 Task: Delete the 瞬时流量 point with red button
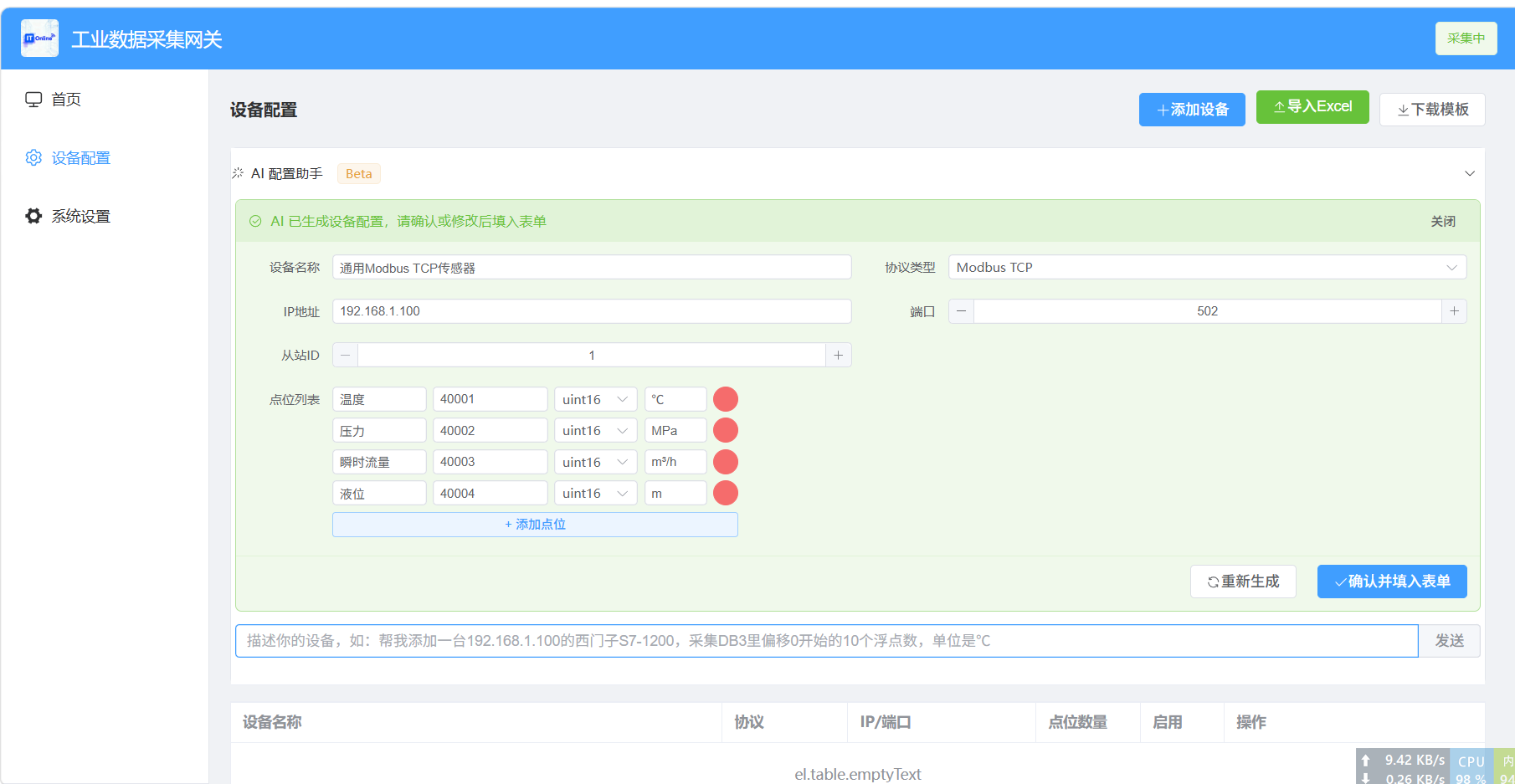click(726, 462)
